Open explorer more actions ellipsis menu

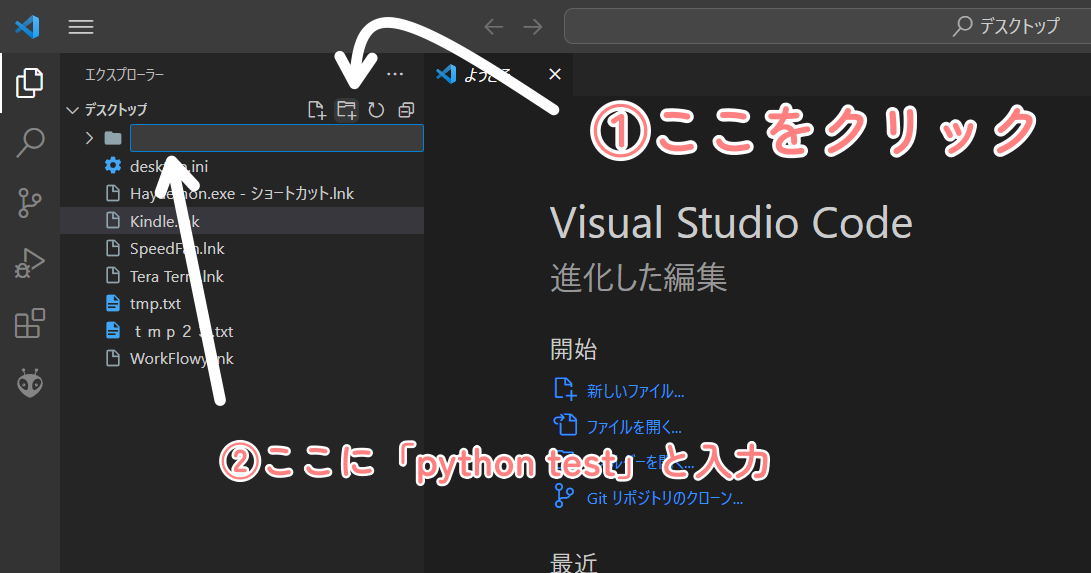(x=395, y=74)
